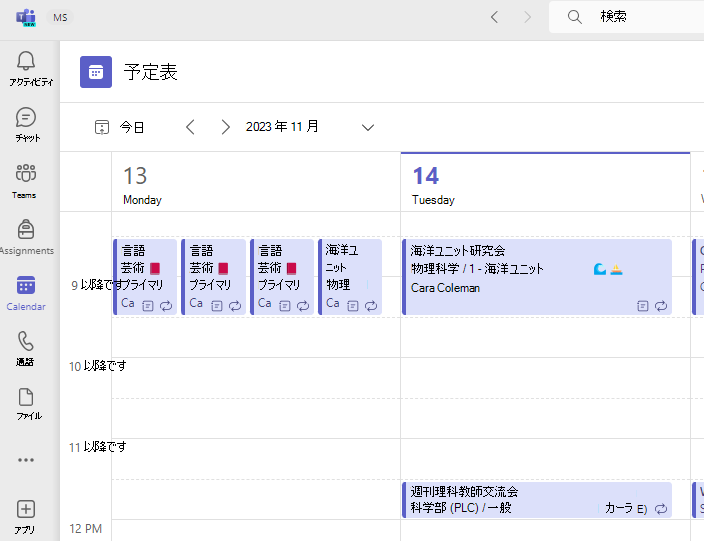The width and height of the screenshot is (704, 541).
Task: Go back with the title bar arrow
Action: [494, 17]
